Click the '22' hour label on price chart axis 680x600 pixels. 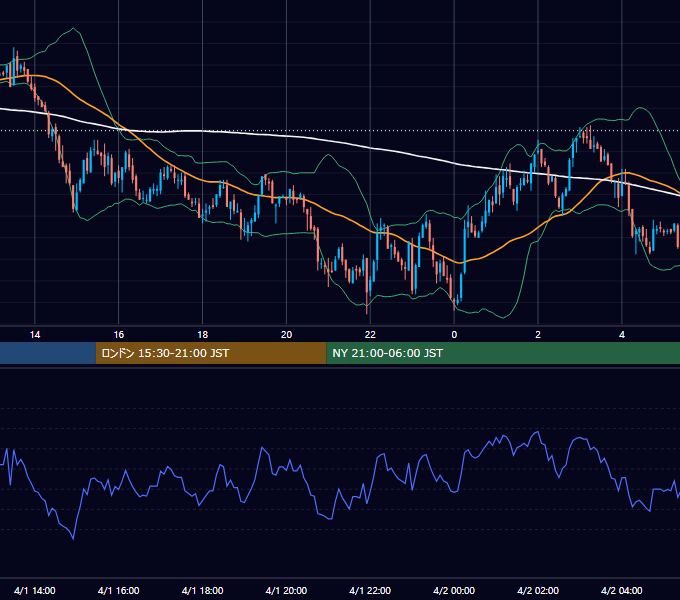[x=370, y=335]
